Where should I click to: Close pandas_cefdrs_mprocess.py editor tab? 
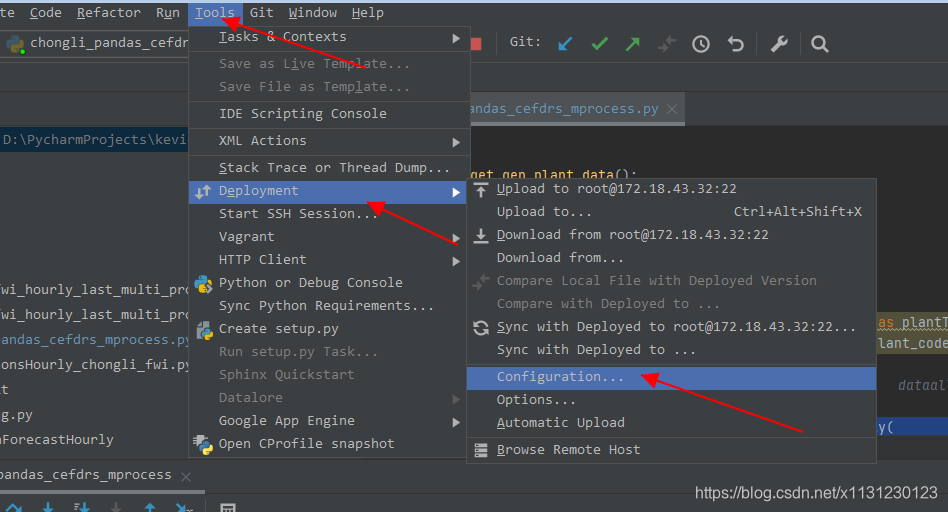tap(672, 109)
